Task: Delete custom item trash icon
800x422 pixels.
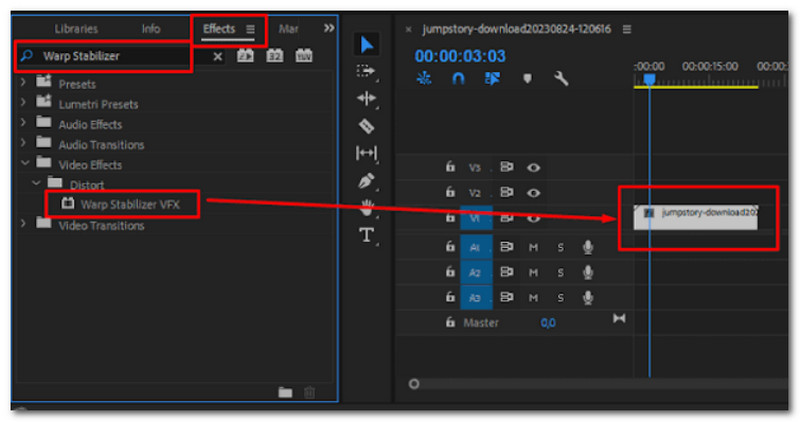Action: (309, 392)
